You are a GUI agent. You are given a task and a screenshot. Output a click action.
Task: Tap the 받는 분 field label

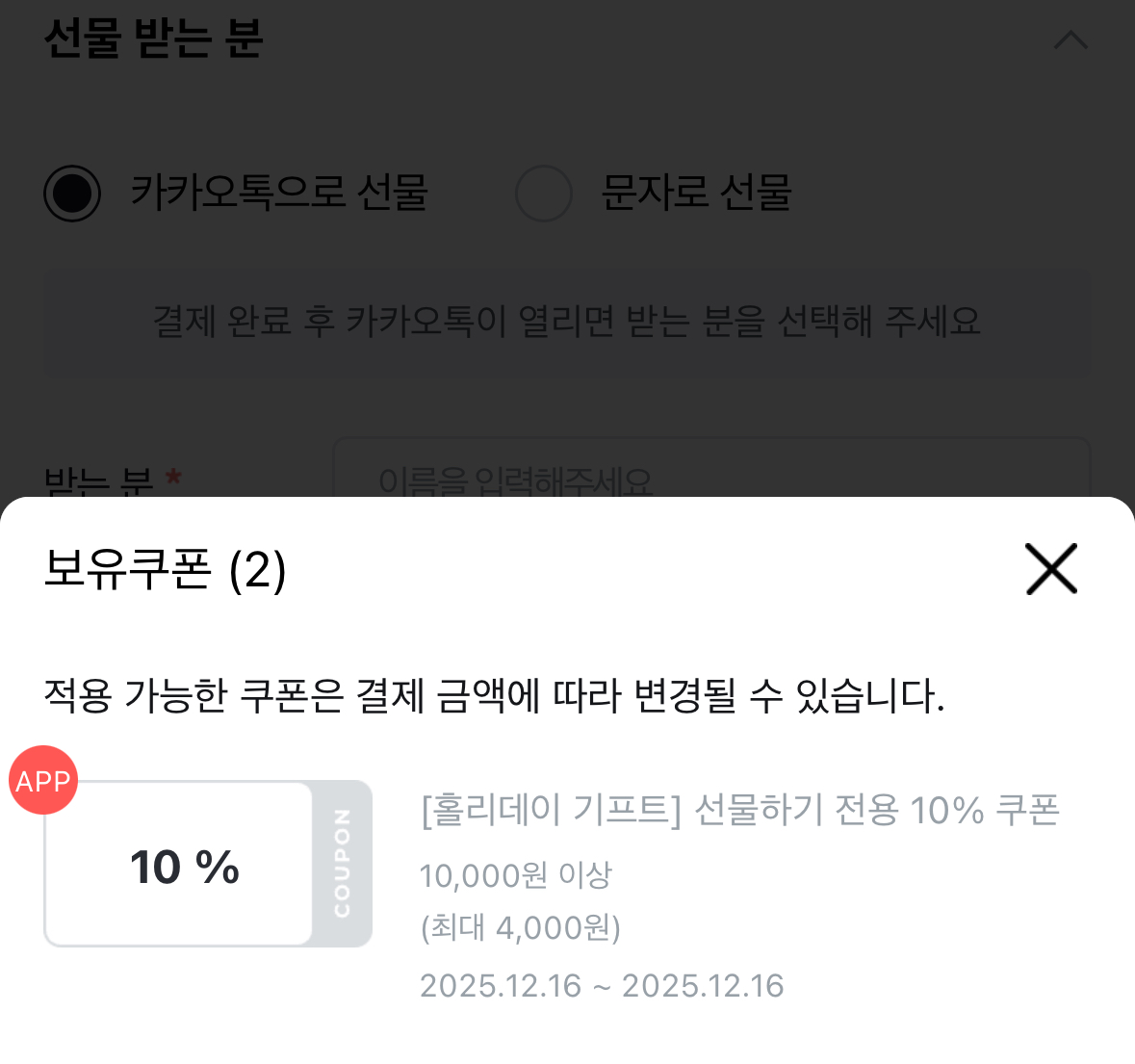(x=98, y=480)
